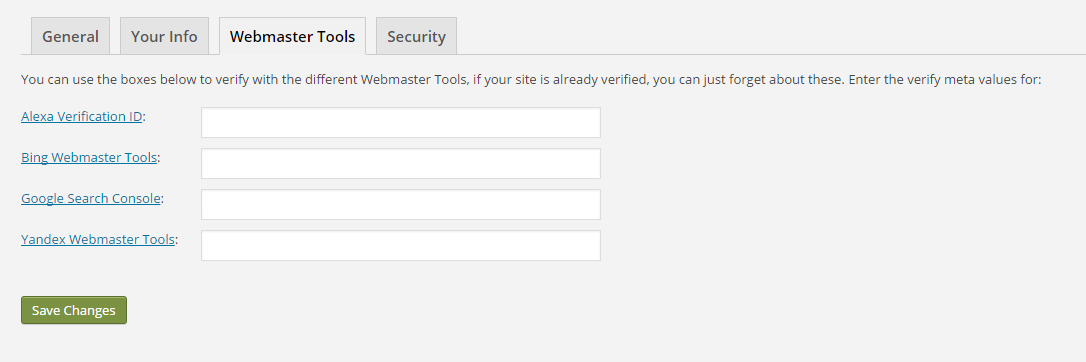Viewport: 1086px width, 362px height.
Task: Click the tab right of Webmaster Tools
Action: click(x=416, y=36)
